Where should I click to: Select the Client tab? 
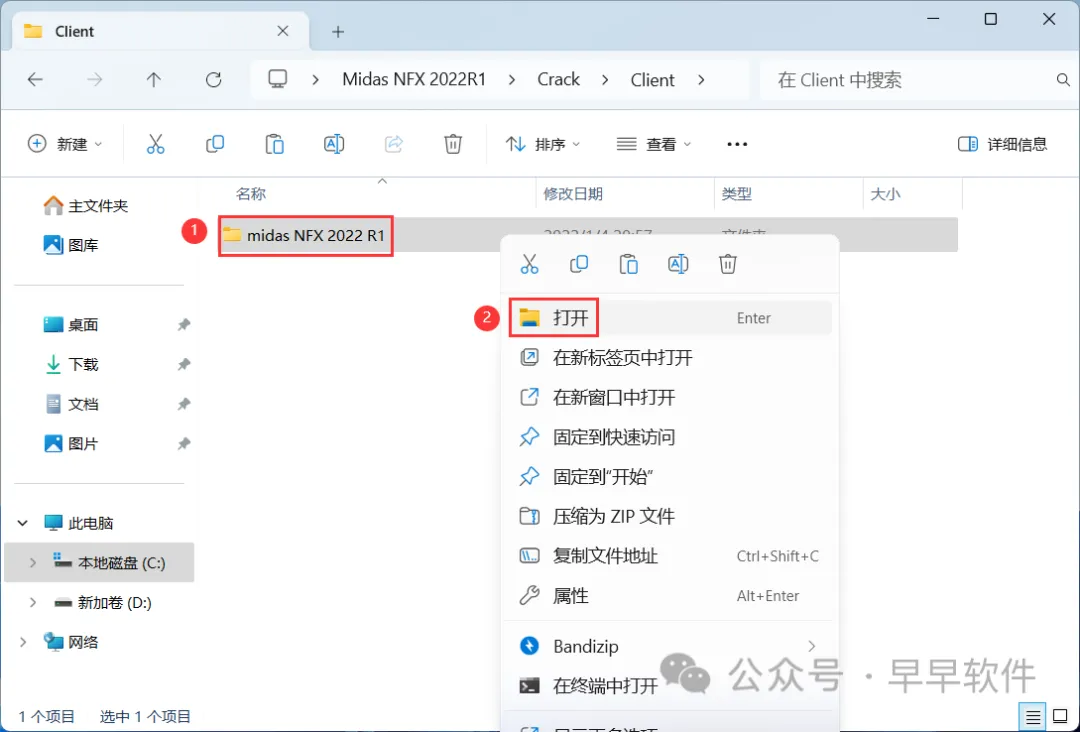161,31
